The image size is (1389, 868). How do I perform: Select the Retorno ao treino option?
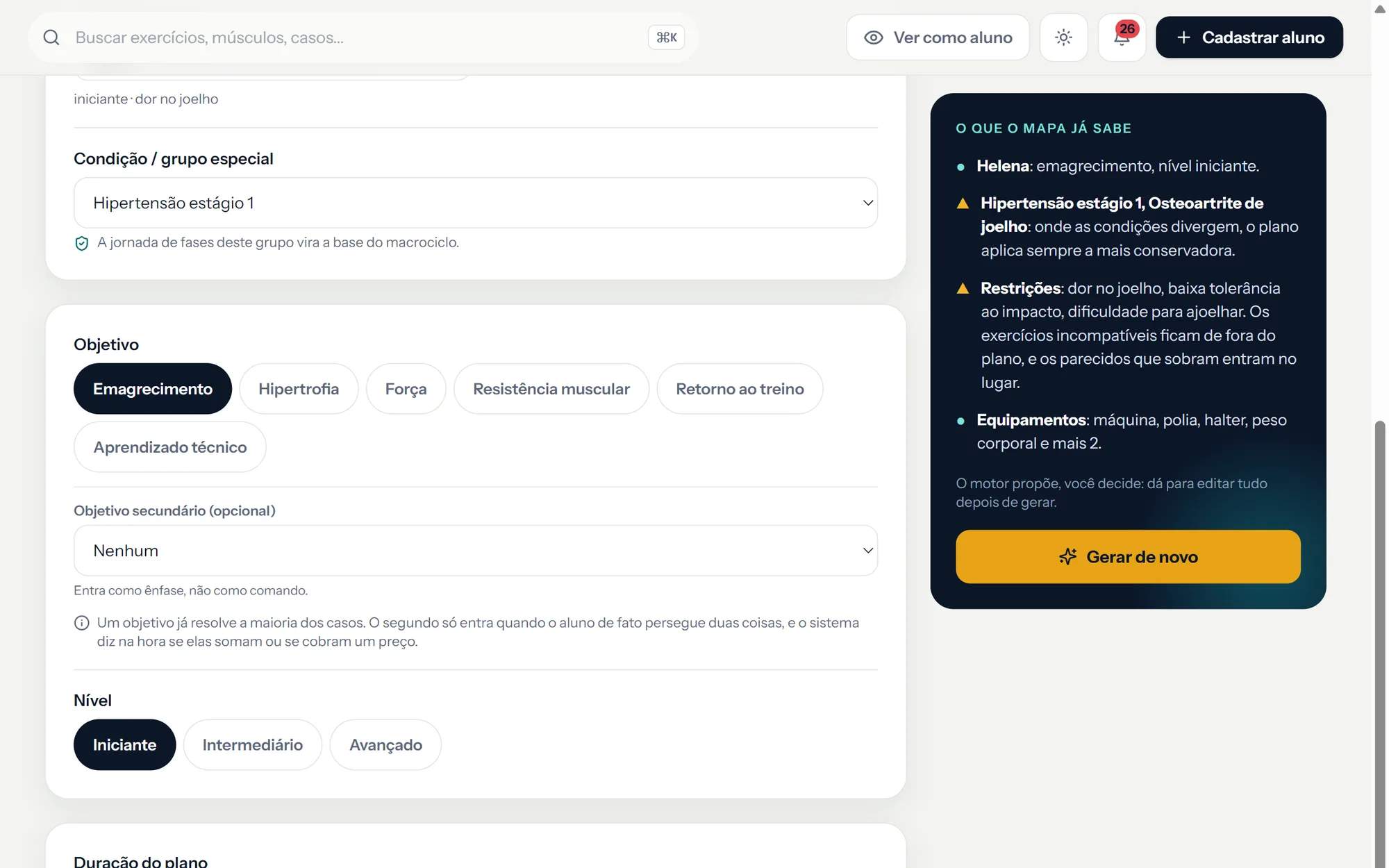pyautogui.click(x=740, y=389)
